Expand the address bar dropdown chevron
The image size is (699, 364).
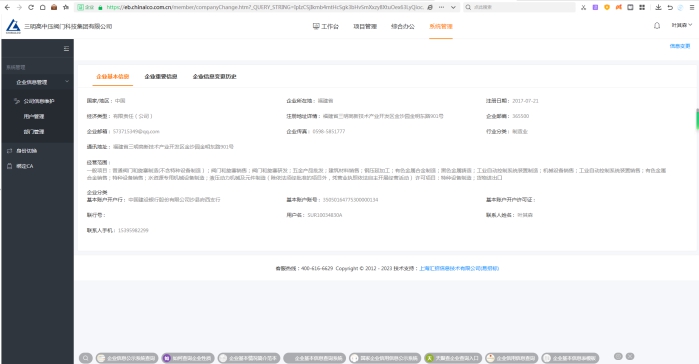(453, 7)
